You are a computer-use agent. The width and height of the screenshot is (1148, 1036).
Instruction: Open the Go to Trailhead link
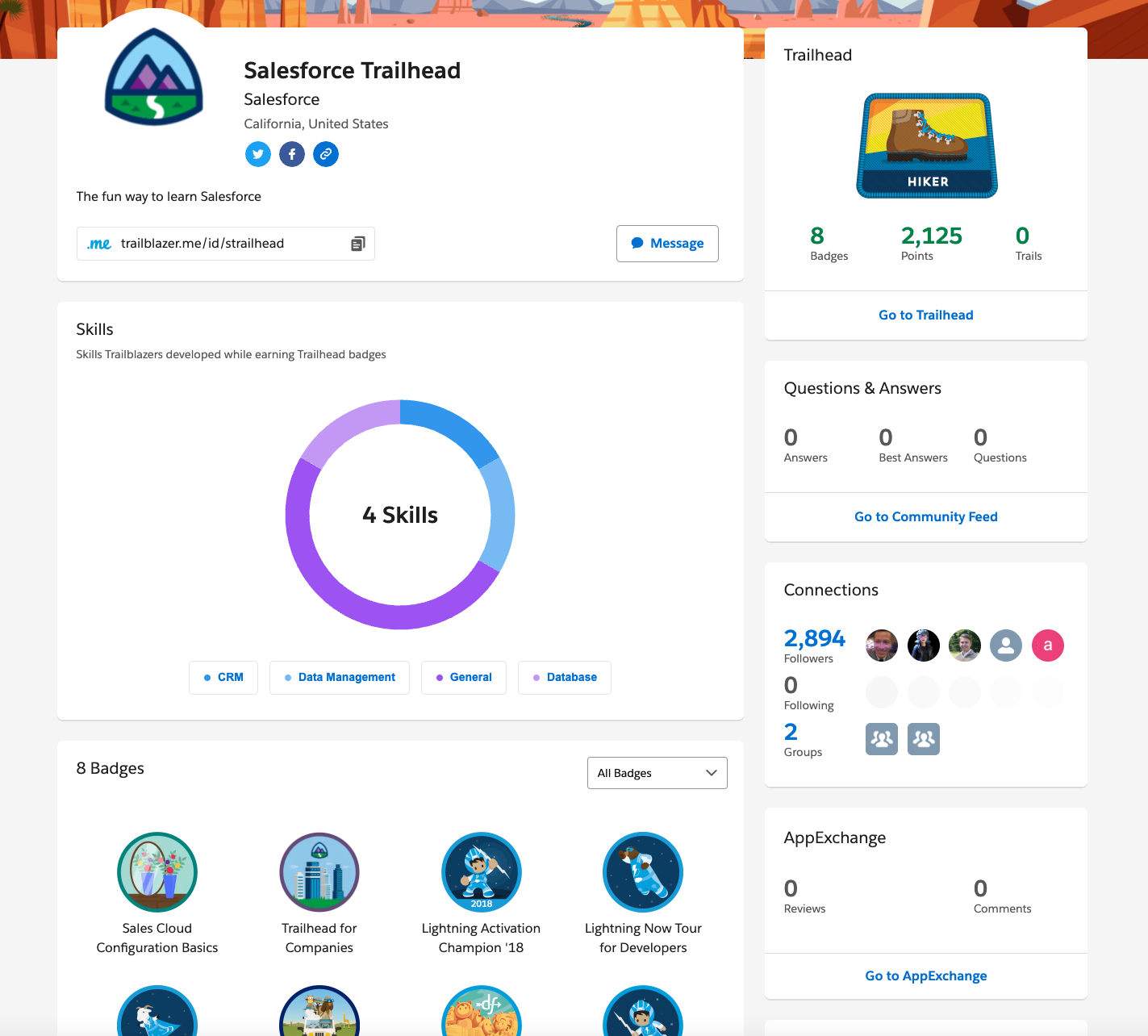pos(926,315)
